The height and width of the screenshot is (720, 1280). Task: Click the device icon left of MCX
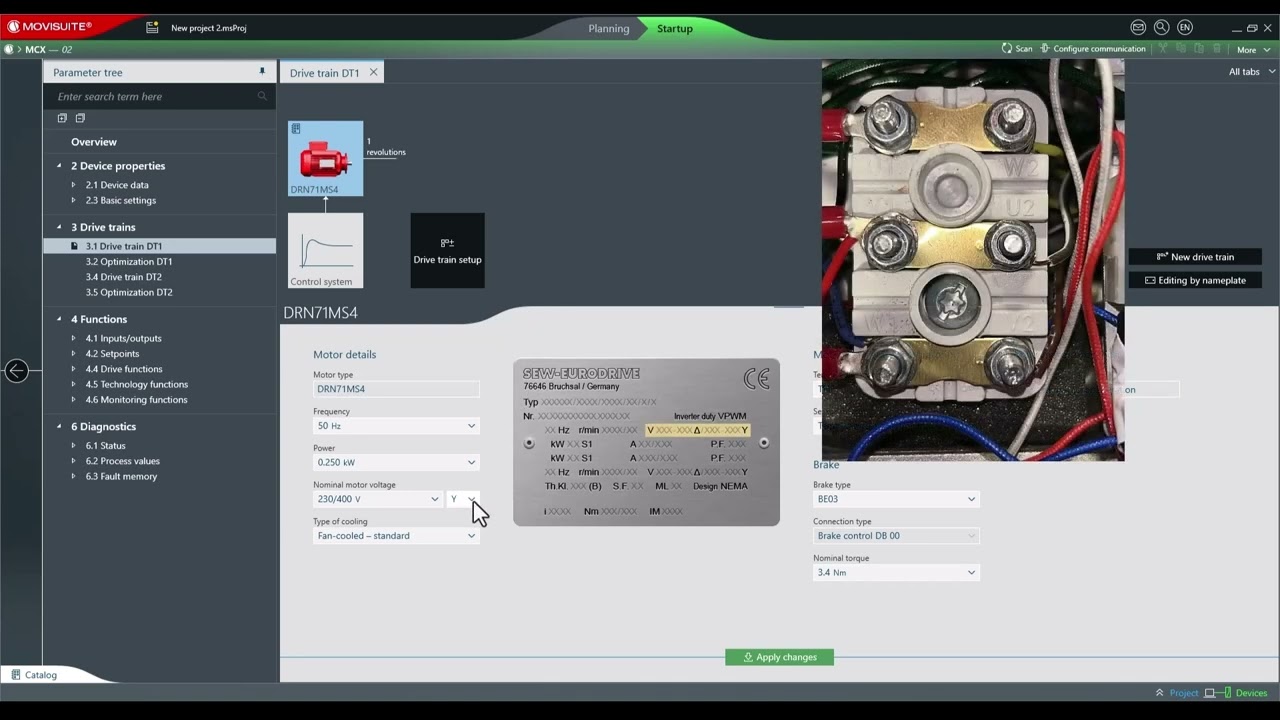(x=9, y=49)
